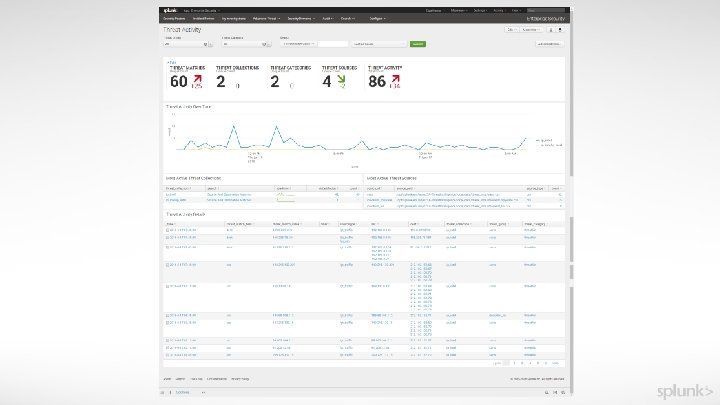The height and width of the screenshot is (405, 720).
Task: Go to page 4 of details table
Action: tap(530, 363)
